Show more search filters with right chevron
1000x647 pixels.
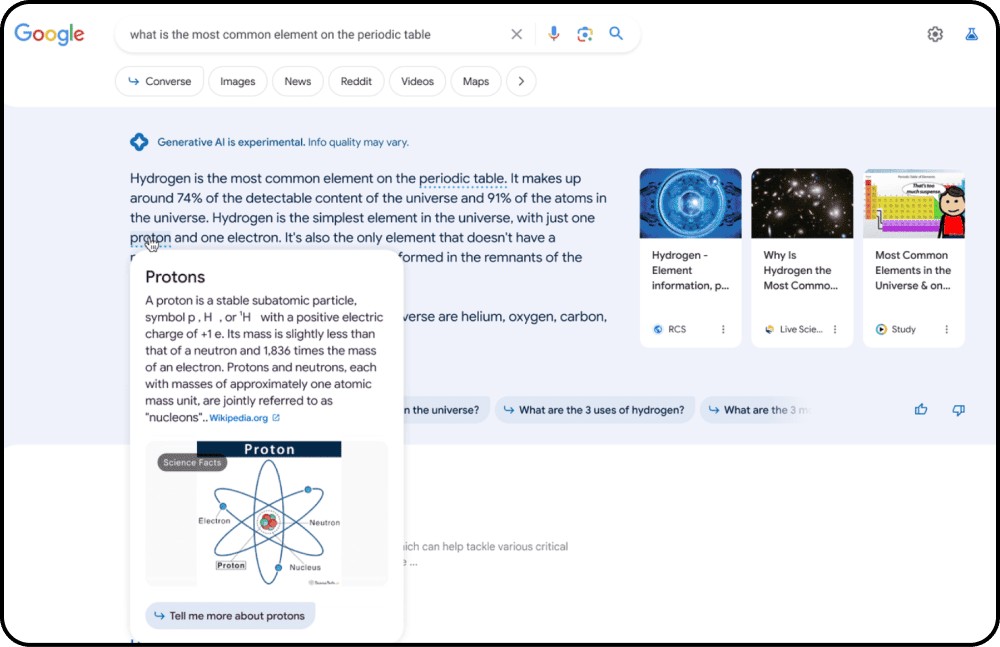click(x=521, y=81)
